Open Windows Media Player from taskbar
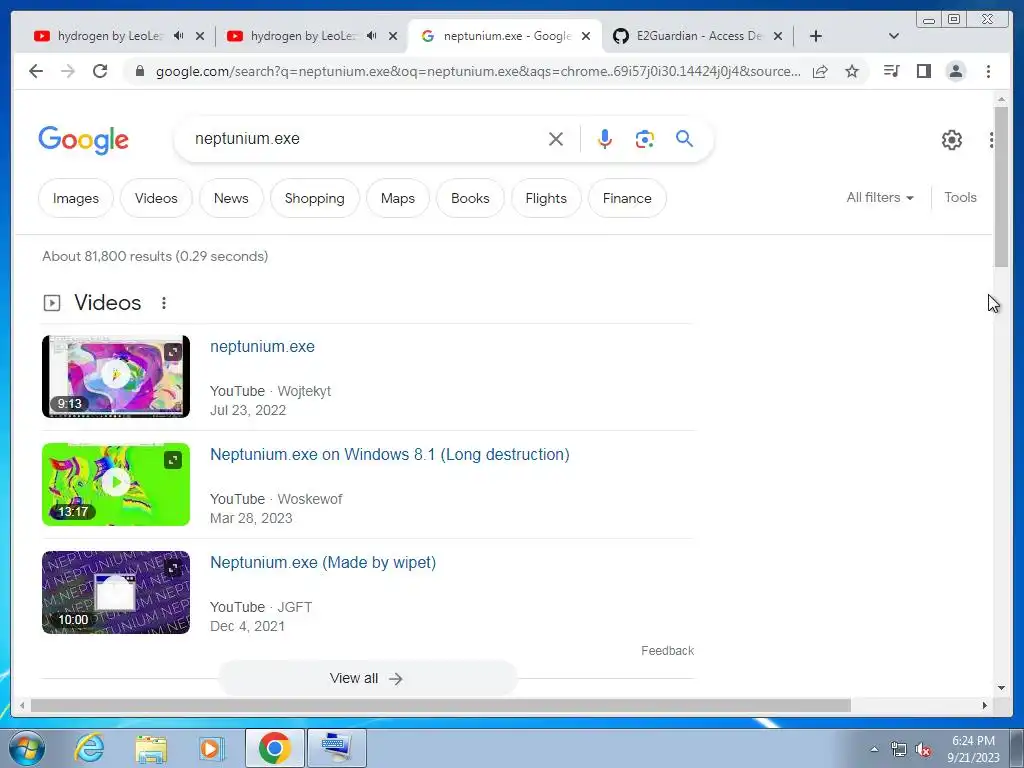Image resolution: width=1024 pixels, height=768 pixels. [210, 748]
